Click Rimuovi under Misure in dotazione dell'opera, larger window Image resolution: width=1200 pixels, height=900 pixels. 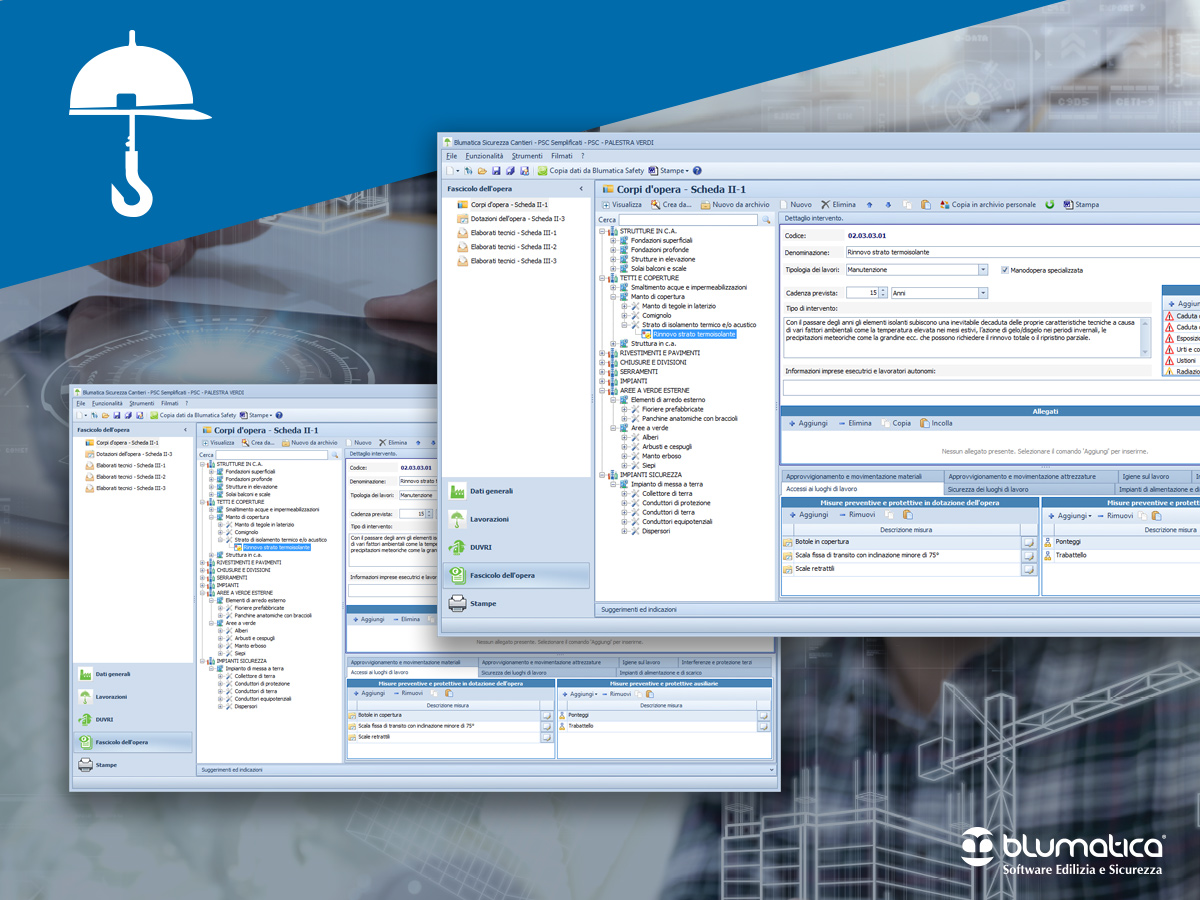click(x=857, y=515)
